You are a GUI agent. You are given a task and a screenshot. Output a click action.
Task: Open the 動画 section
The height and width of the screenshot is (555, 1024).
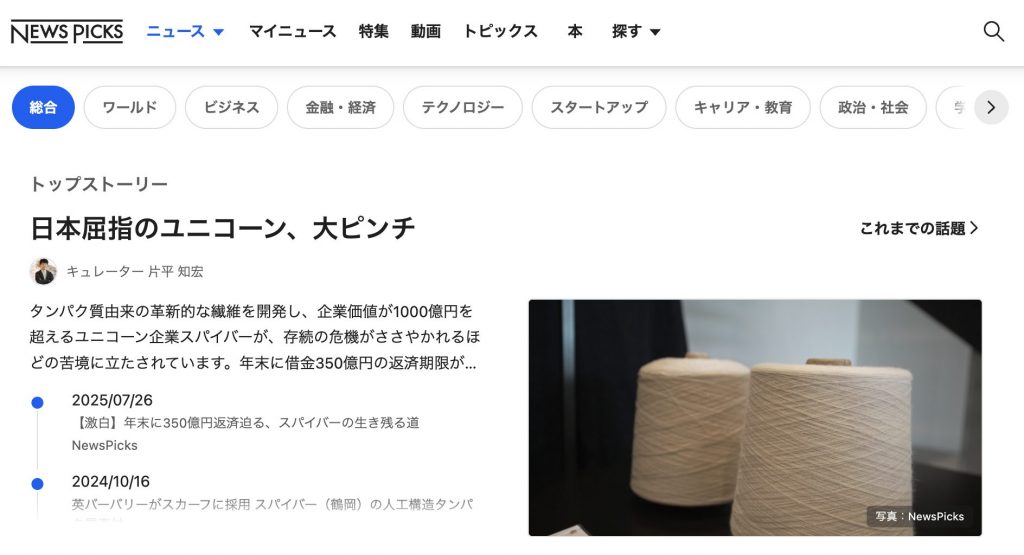(426, 31)
